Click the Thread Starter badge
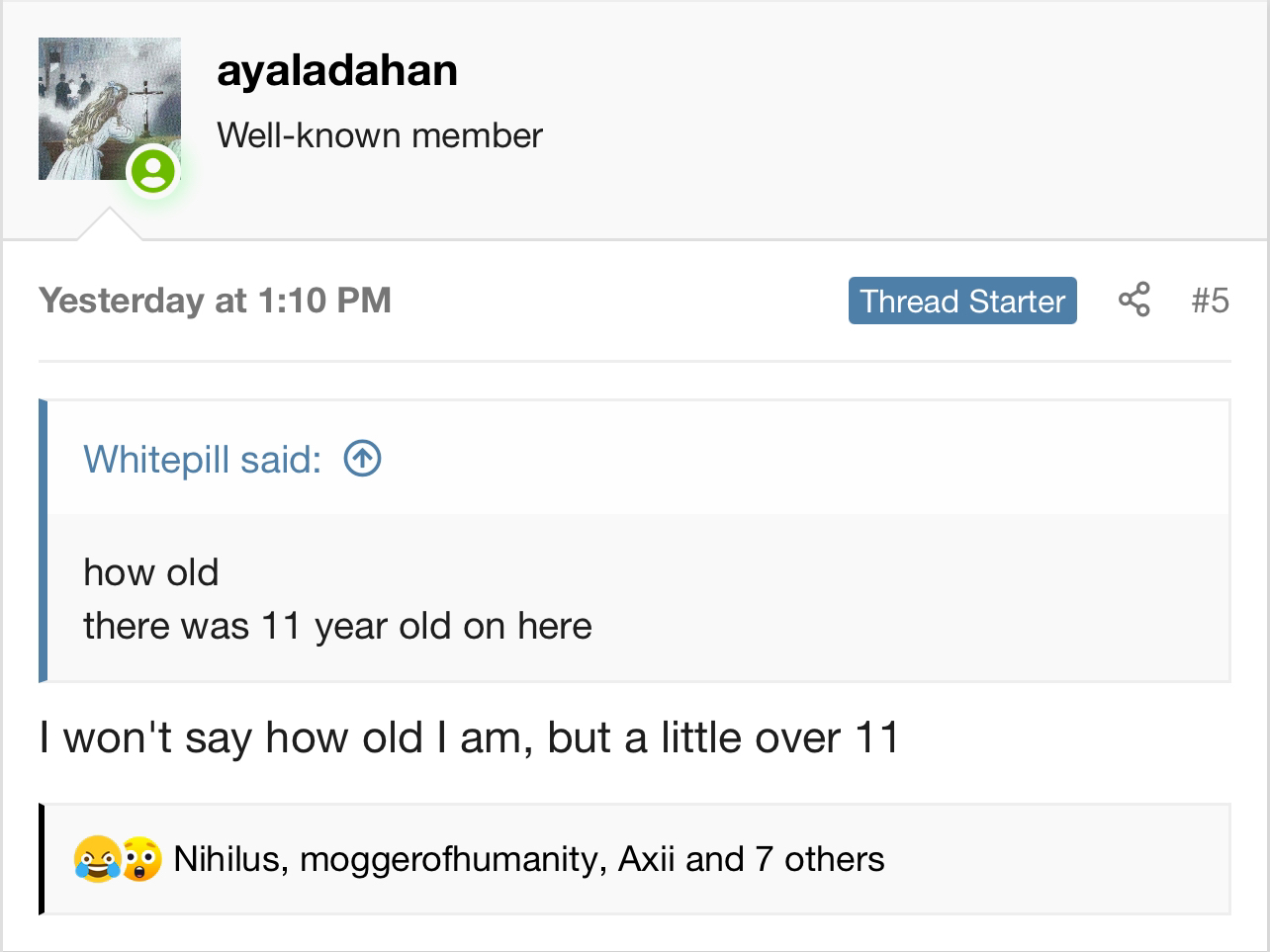The image size is (1270, 952). (x=962, y=301)
